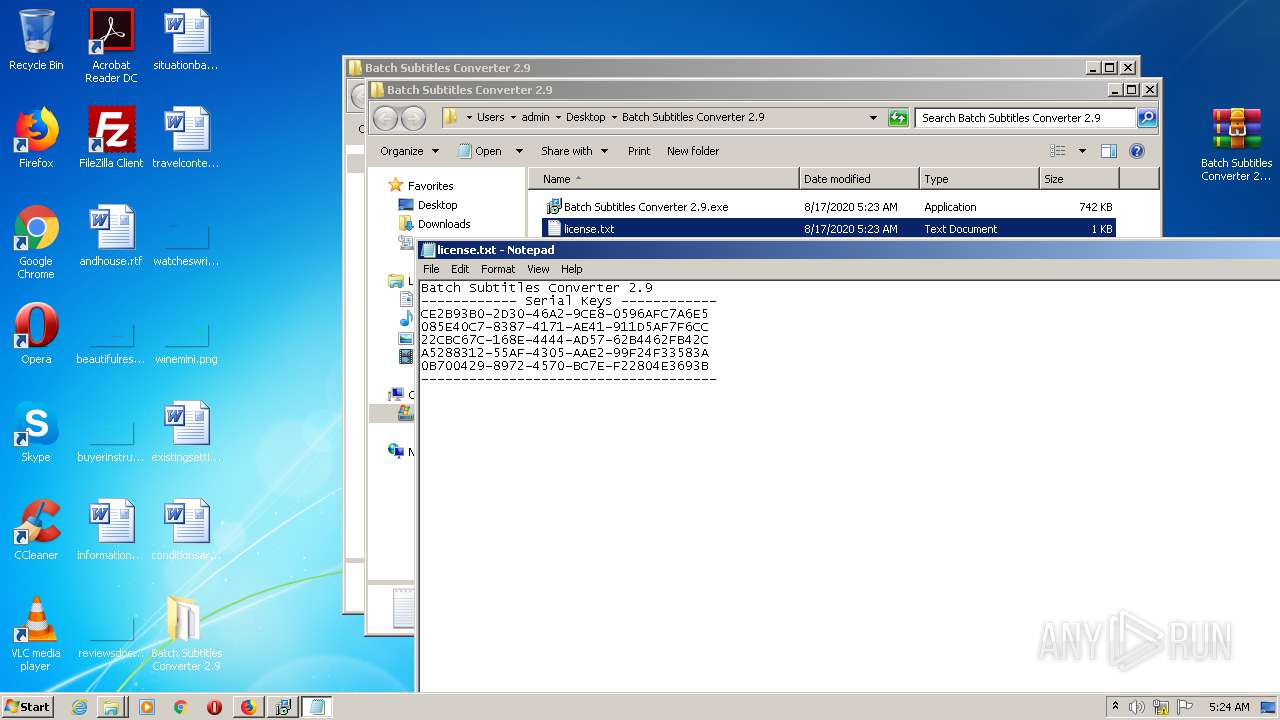Open Notepad File menu
Viewport: 1280px width, 720px height.
[432, 269]
